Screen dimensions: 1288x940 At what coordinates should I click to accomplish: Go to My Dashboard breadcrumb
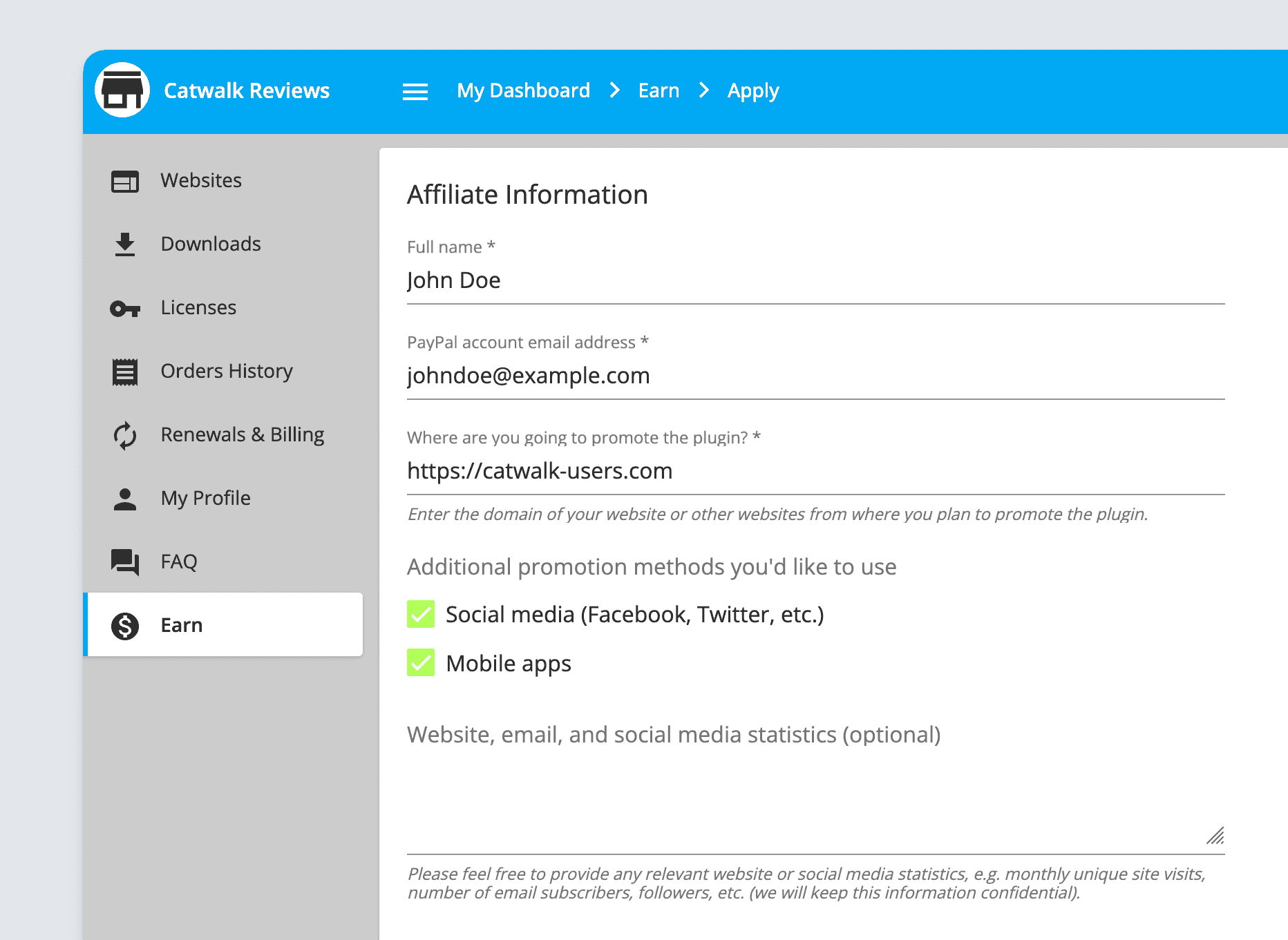coord(523,90)
